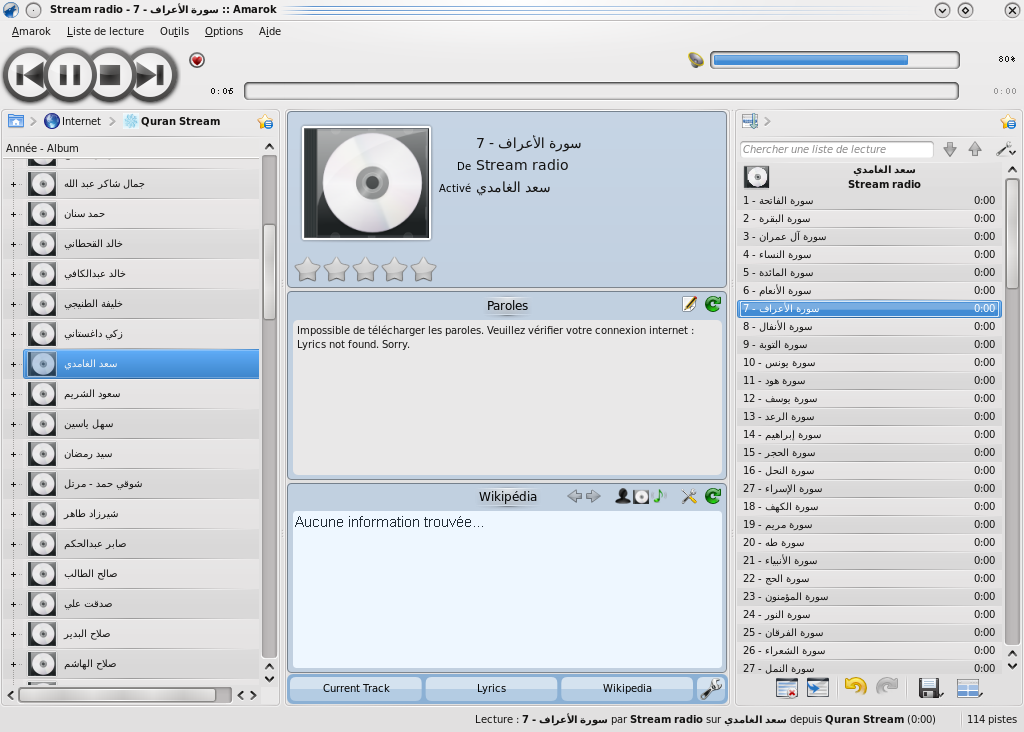The width and height of the screenshot is (1024, 732).
Task: Select playlist track 12 - سورة يوسف
Action: [x=869, y=398]
